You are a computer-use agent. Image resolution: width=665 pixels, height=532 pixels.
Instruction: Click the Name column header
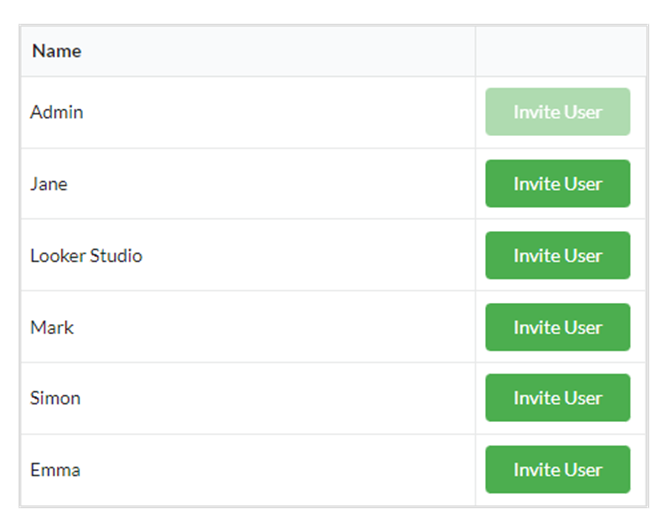[57, 51]
